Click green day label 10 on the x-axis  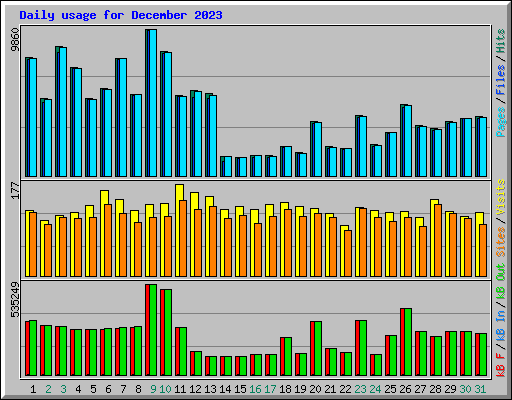pyautogui.click(x=165, y=389)
